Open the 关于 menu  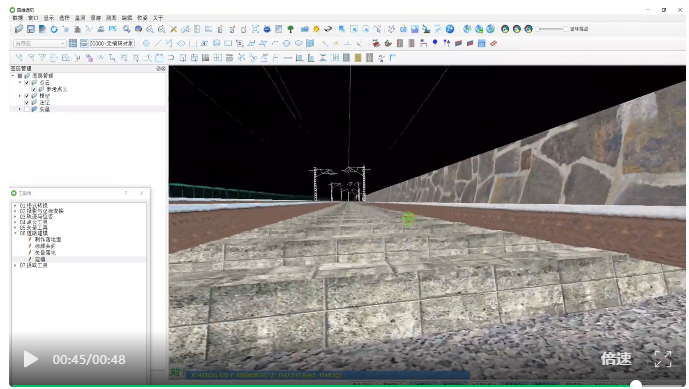pyautogui.click(x=158, y=18)
